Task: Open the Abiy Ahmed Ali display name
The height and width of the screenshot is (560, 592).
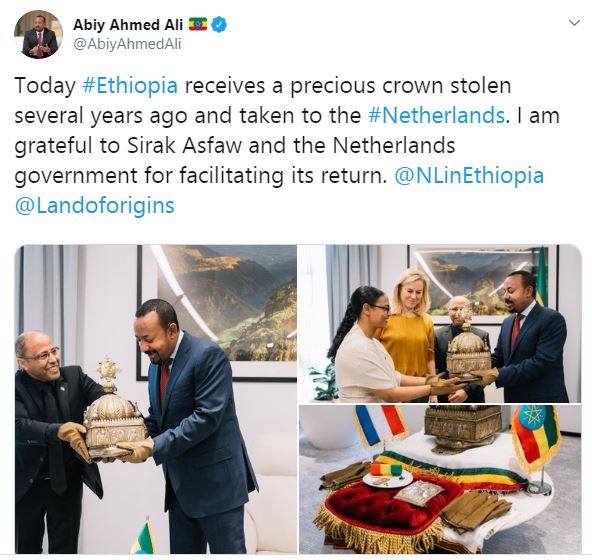Action: [x=128, y=25]
